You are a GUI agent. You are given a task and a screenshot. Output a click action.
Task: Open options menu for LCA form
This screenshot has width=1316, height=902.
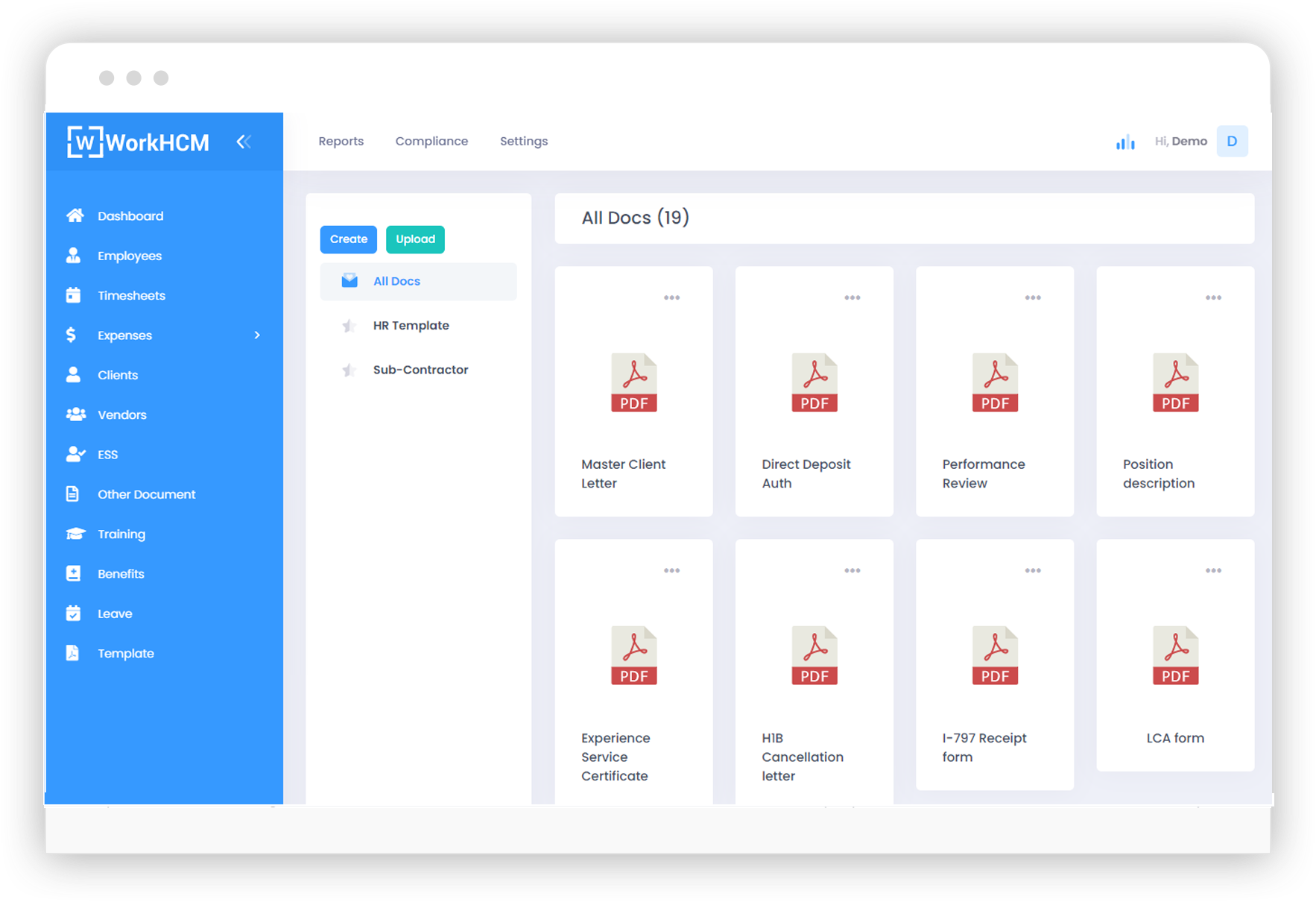1213,570
